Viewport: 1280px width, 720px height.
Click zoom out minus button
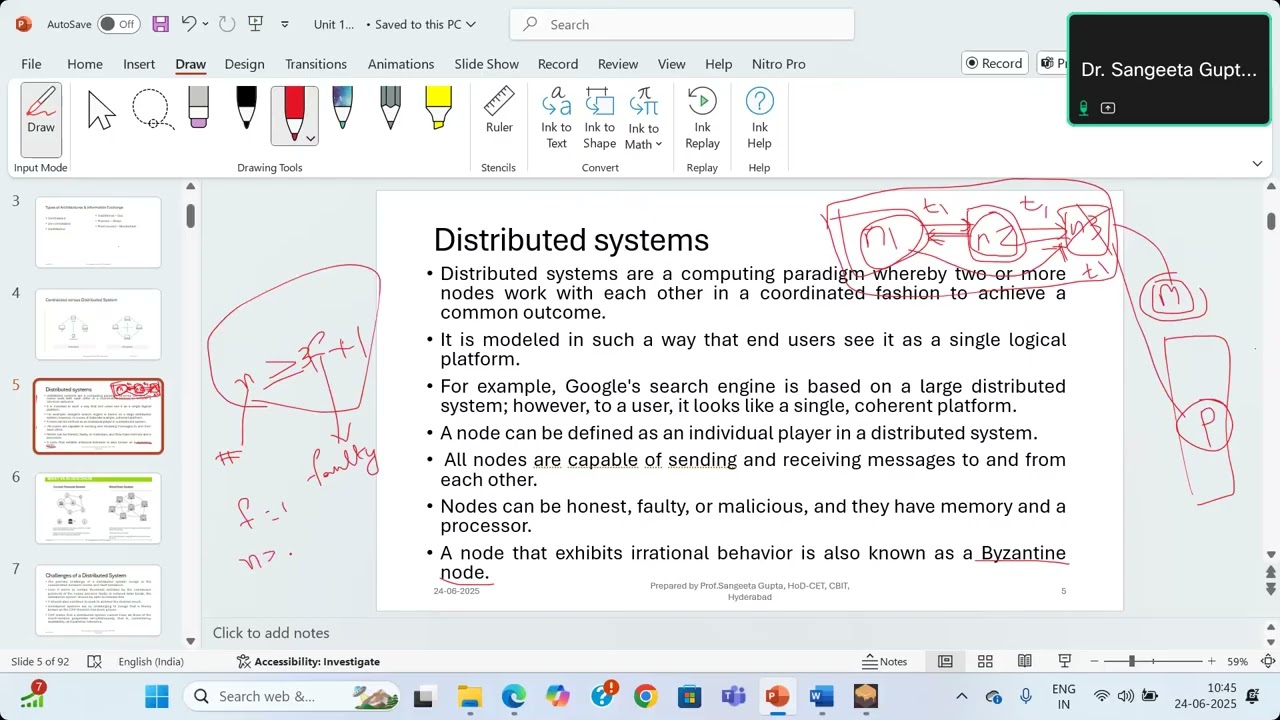coord(1095,662)
